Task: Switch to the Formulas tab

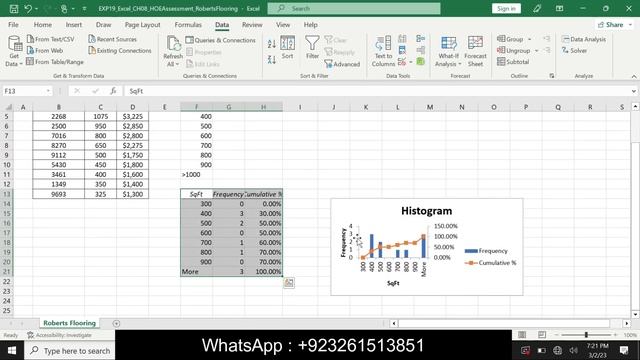Action: click(x=188, y=25)
